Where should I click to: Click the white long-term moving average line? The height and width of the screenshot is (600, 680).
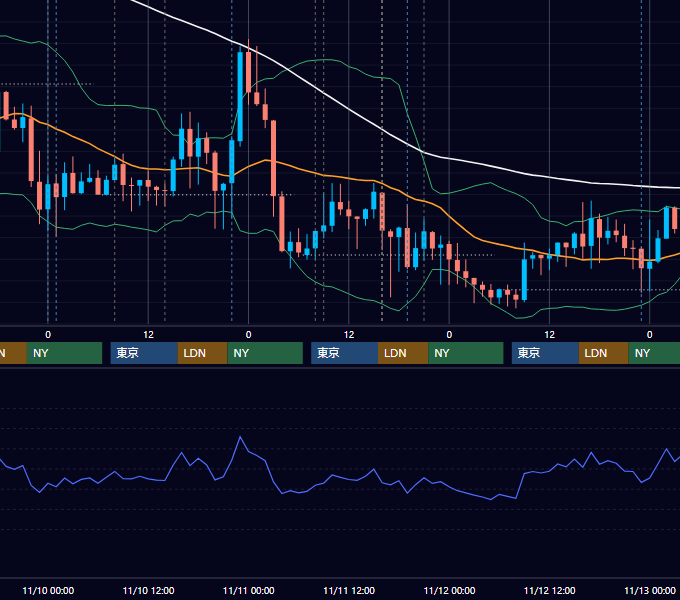tap(347, 108)
